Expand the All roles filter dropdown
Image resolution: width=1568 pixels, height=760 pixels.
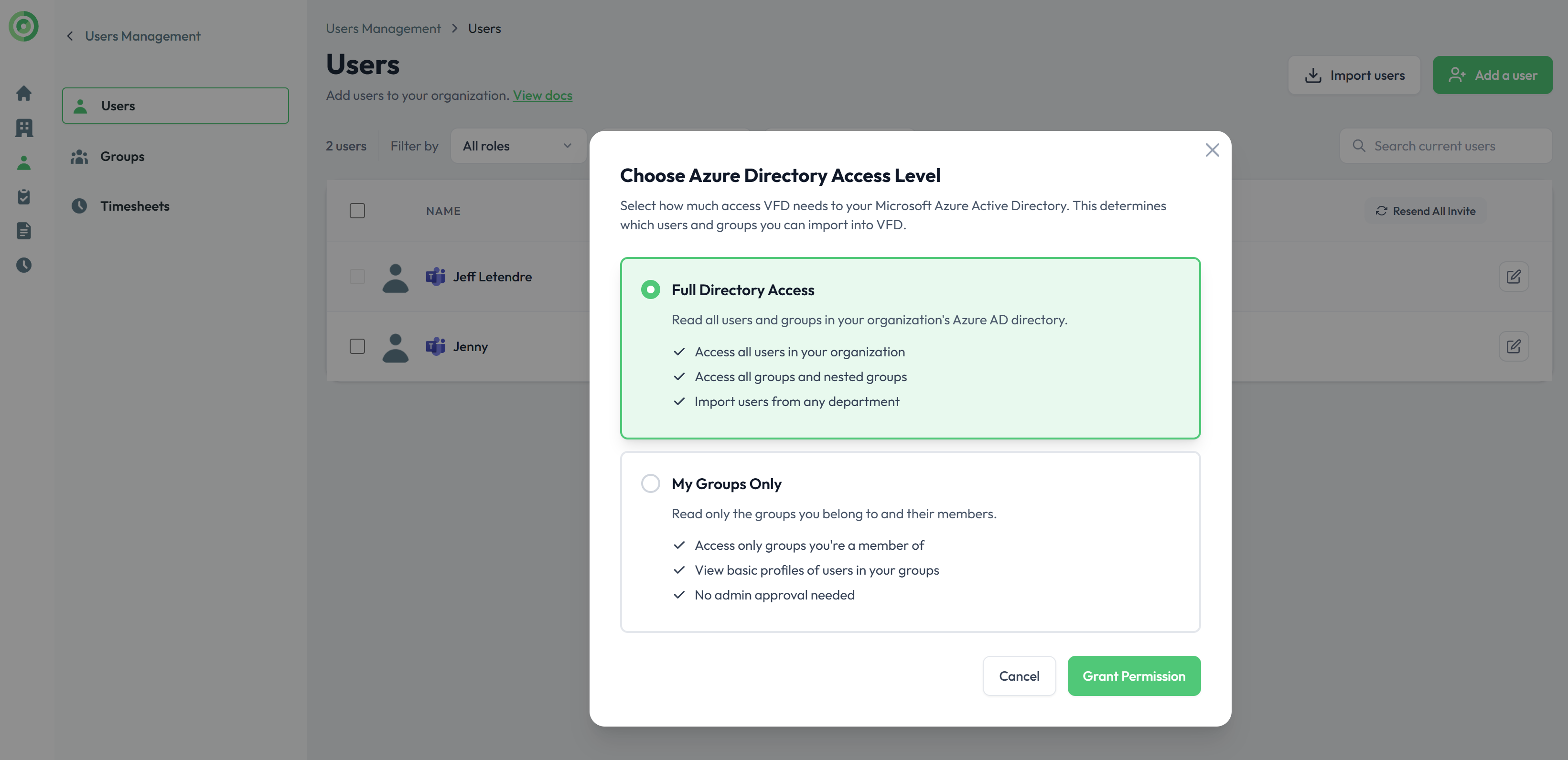coord(517,146)
